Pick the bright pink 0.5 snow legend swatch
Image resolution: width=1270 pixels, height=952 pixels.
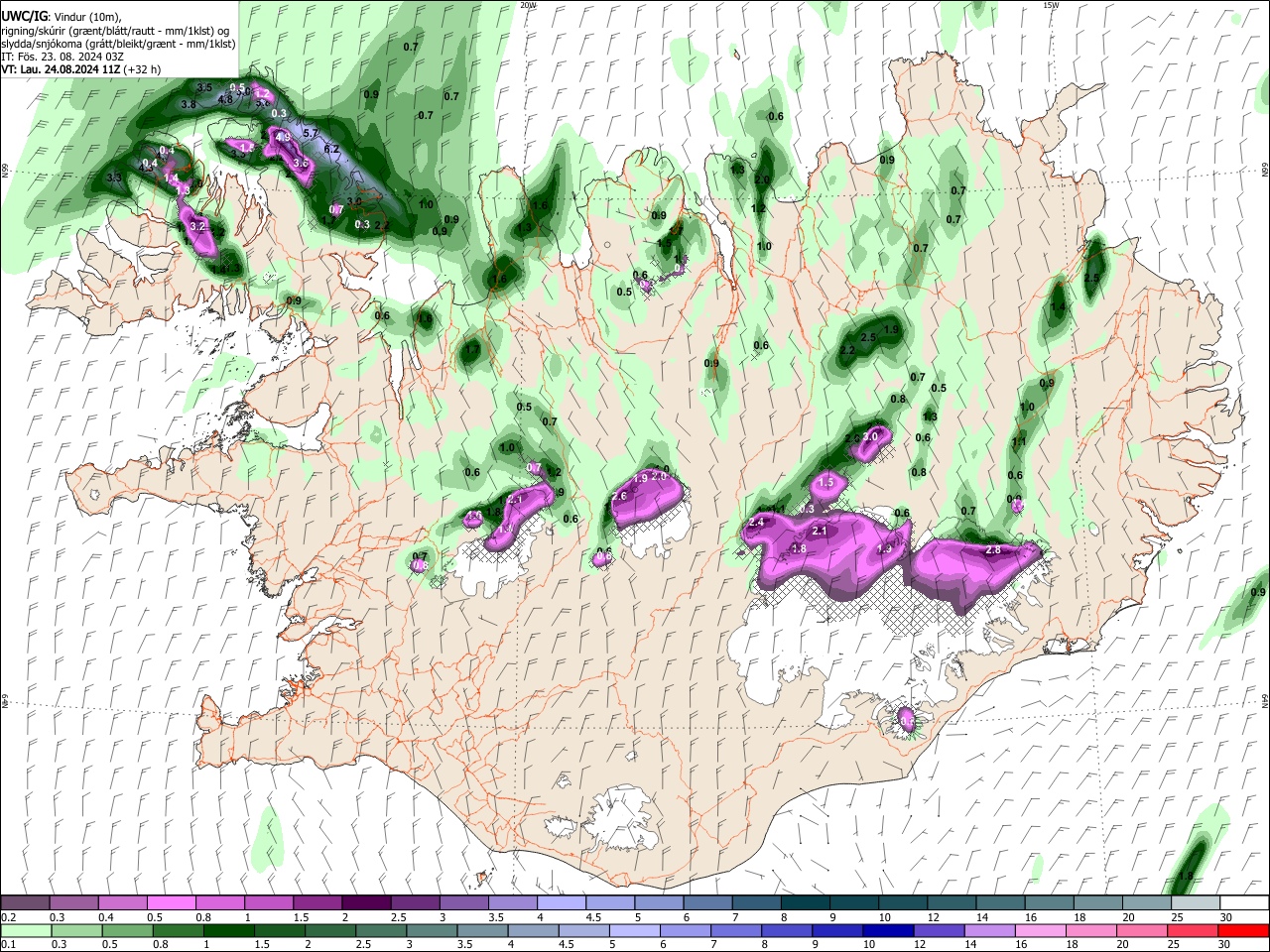(171, 903)
